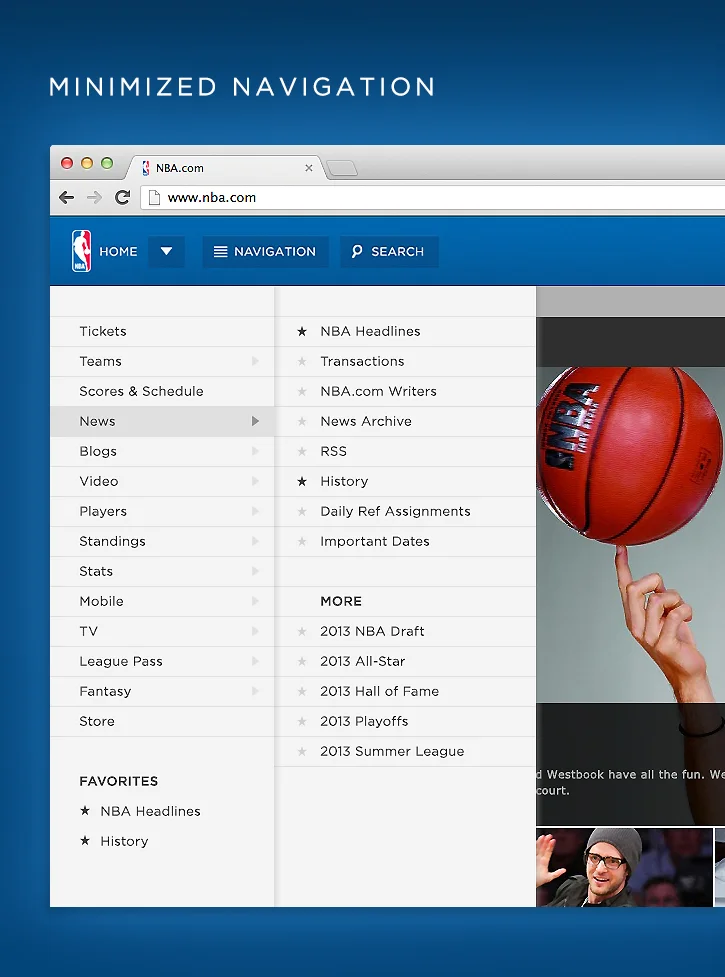Expand the Fantasy submenu arrow

tap(255, 691)
